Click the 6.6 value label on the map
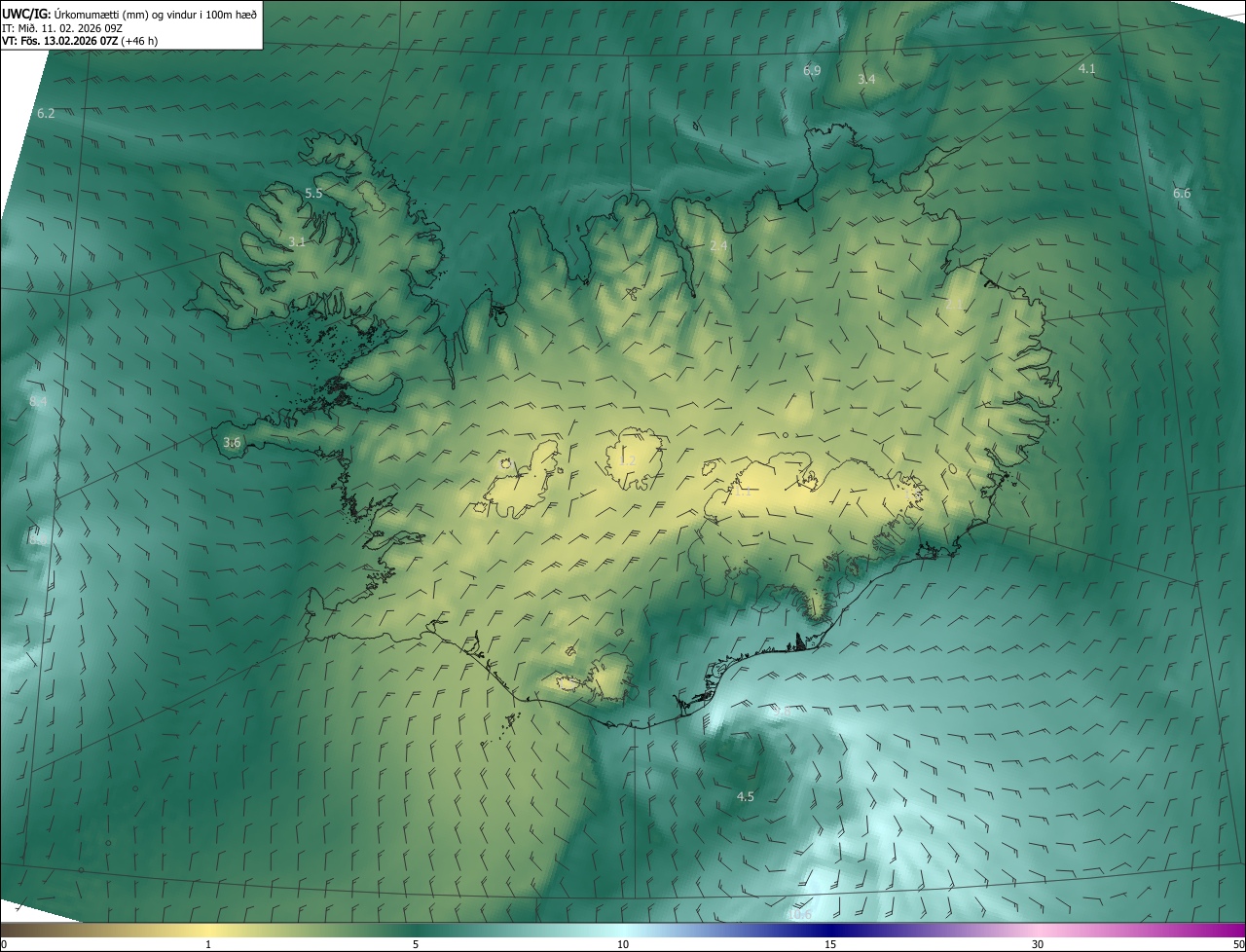1246x952 pixels. [x=1182, y=194]
